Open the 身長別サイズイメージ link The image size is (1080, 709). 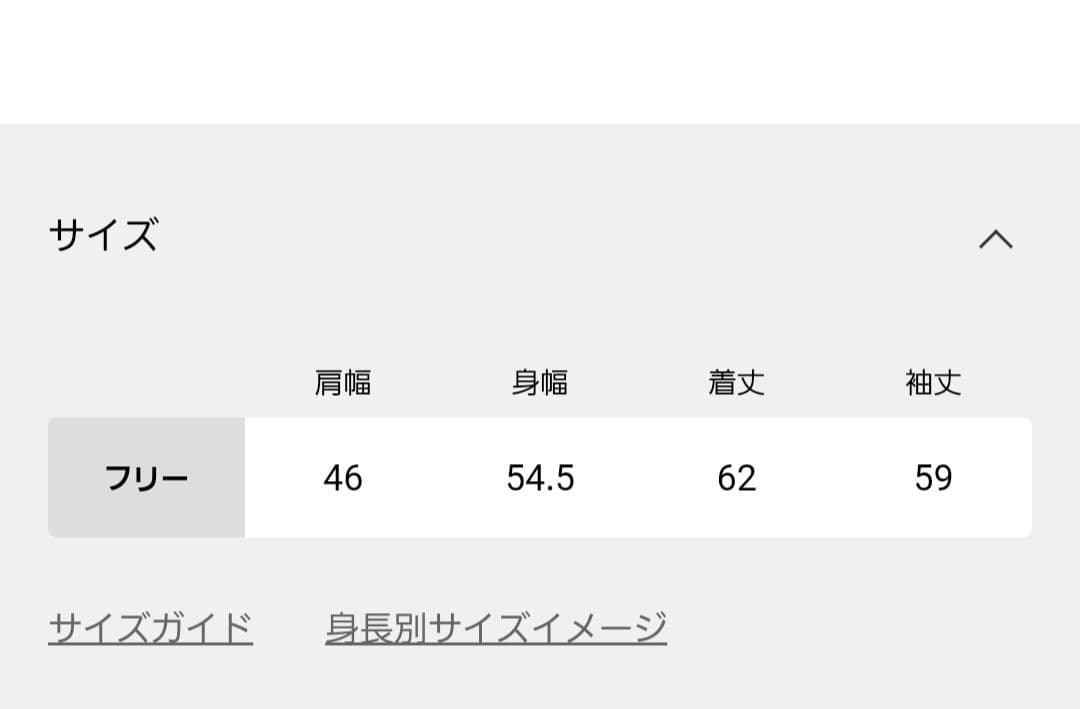pos(496,629)
